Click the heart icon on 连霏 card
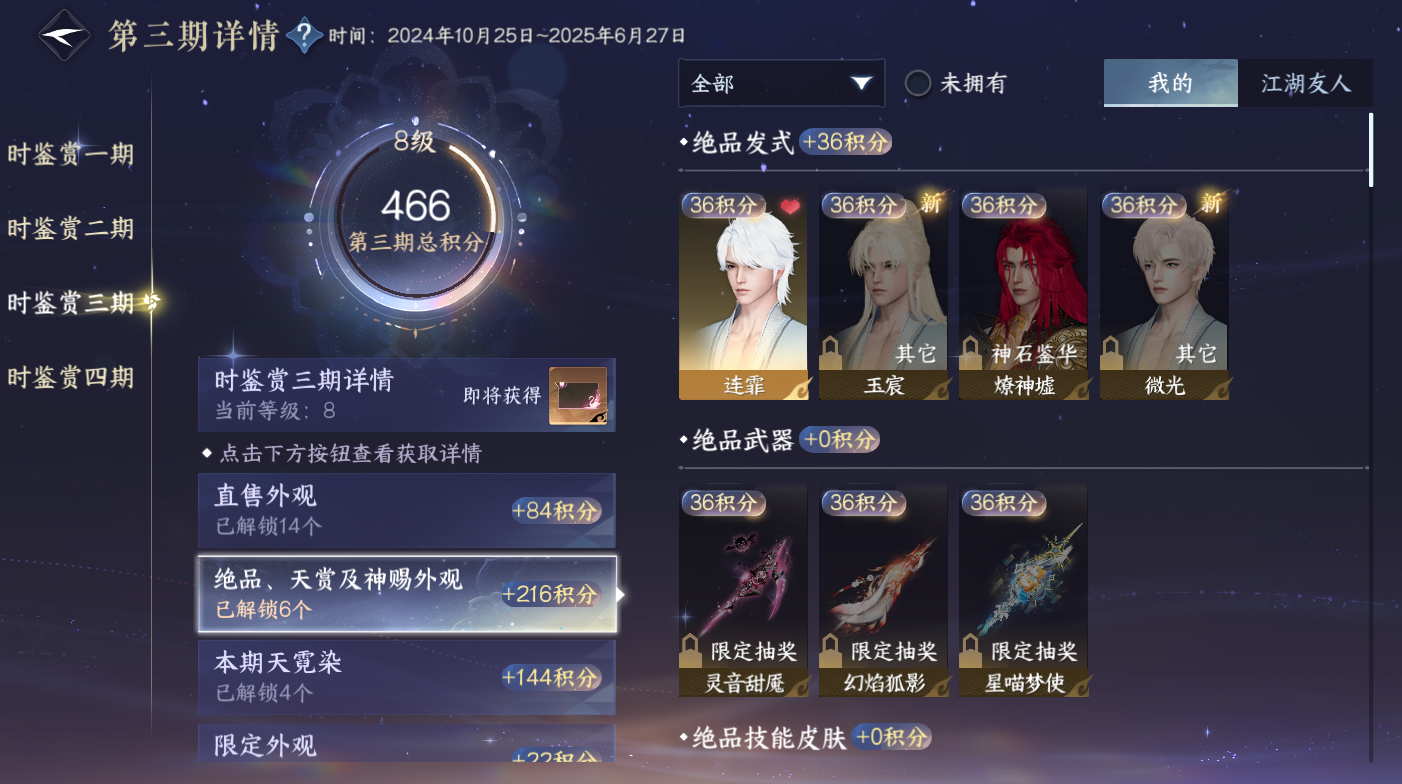Viewport: 1402px width, 784px height. tap(791, 206)
